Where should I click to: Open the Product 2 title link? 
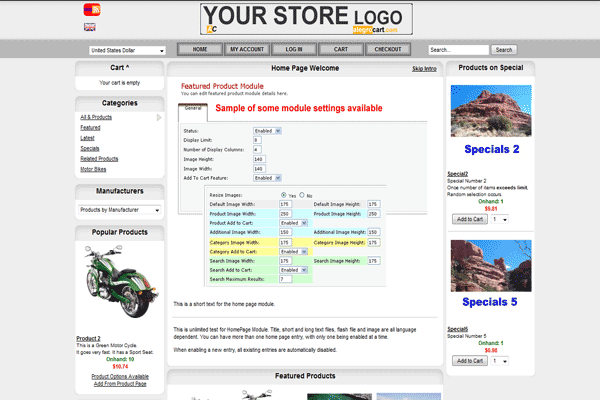(x=88, y=338)
